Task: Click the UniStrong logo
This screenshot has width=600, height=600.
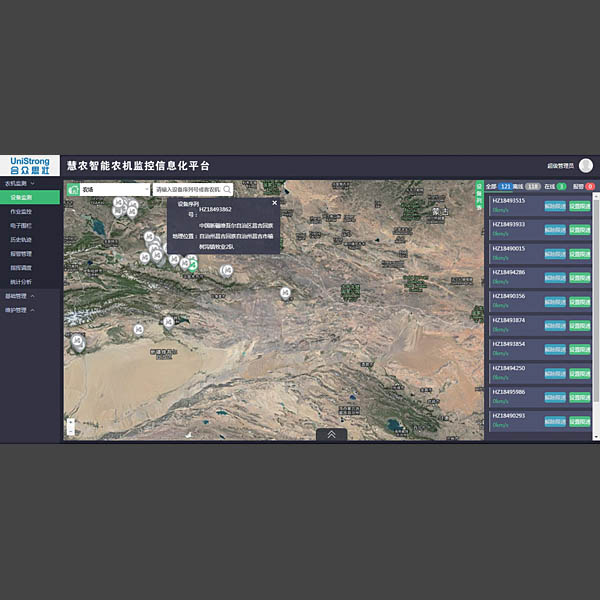Action: 30,165
